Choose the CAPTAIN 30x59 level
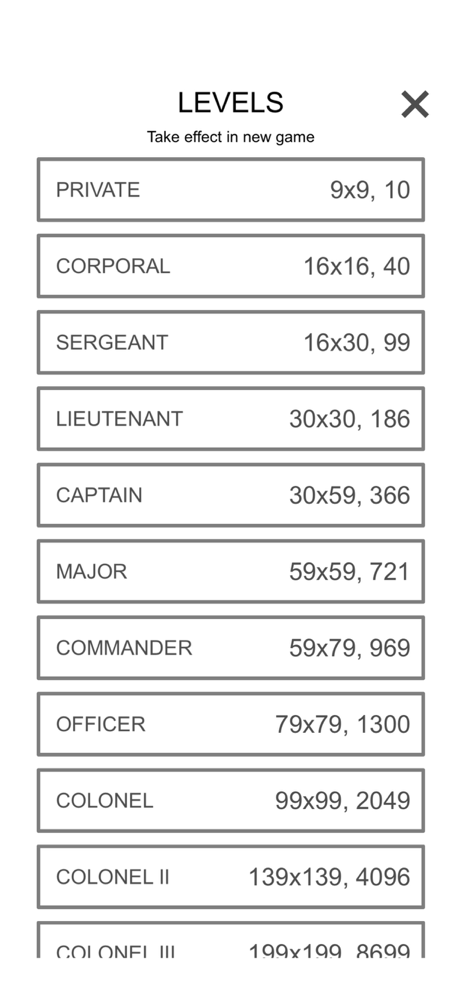 click(230, 495)
